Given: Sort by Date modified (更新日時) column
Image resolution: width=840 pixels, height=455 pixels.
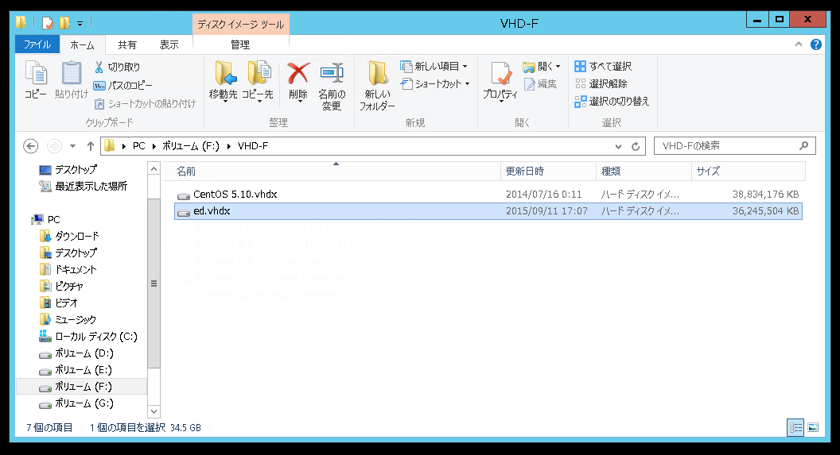Looking at the screenshot, I should [548, 171].
